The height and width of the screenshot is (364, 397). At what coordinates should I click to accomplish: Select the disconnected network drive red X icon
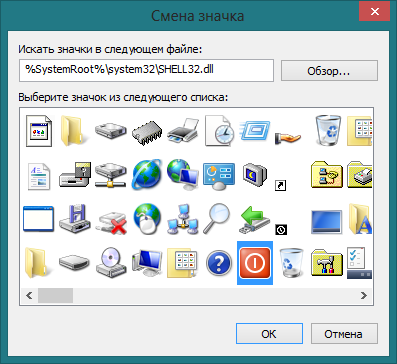pos(112,223)
